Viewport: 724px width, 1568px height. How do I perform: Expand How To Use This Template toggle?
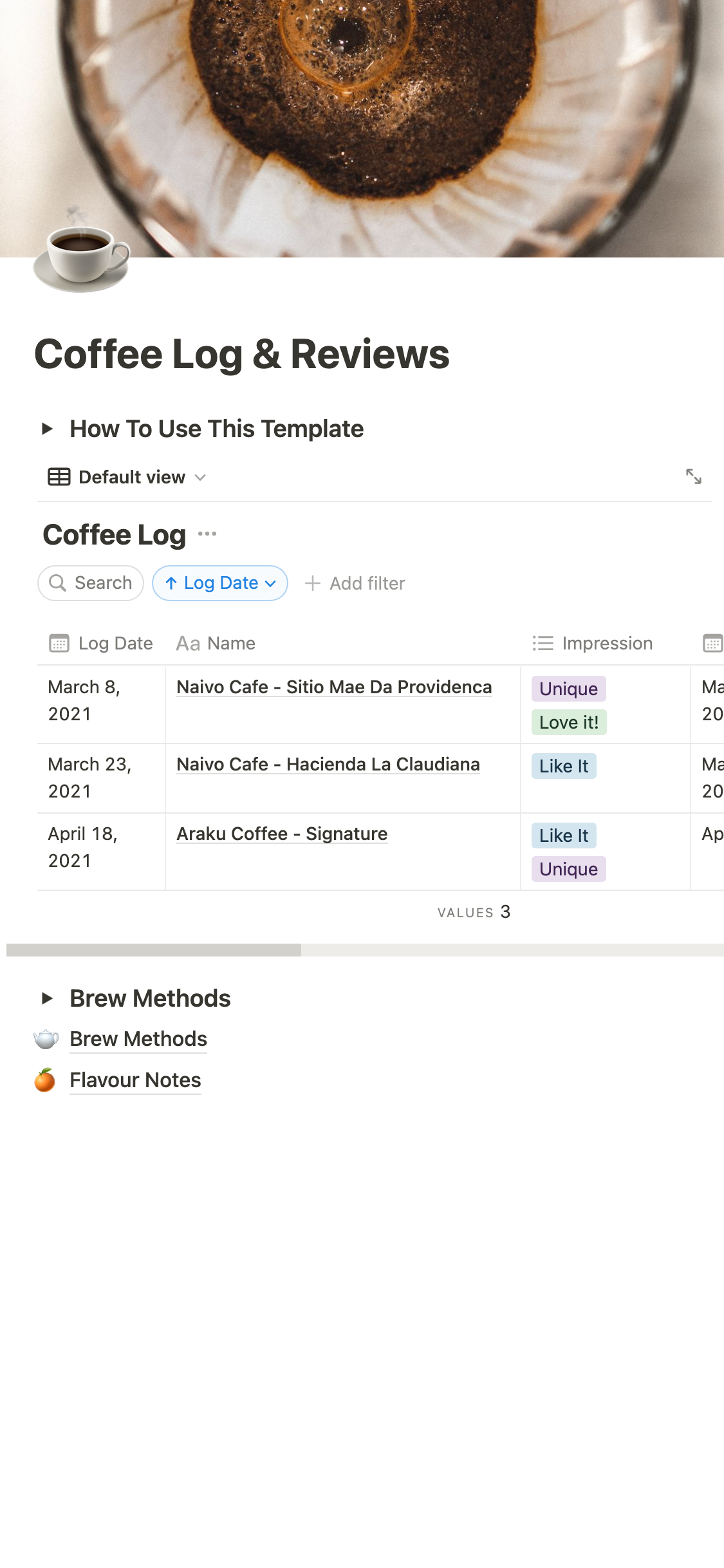[x=47, y=429]
